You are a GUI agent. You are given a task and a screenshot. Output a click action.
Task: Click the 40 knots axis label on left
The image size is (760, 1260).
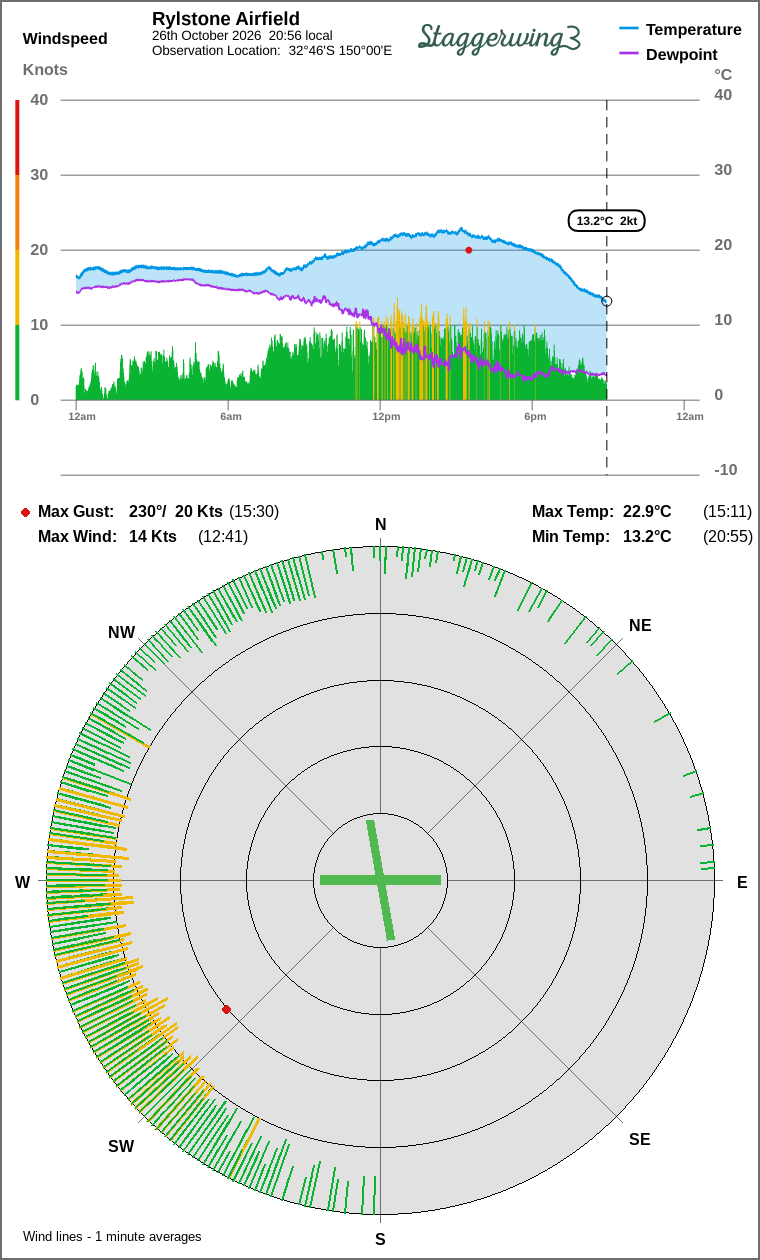tap(39, 99)
